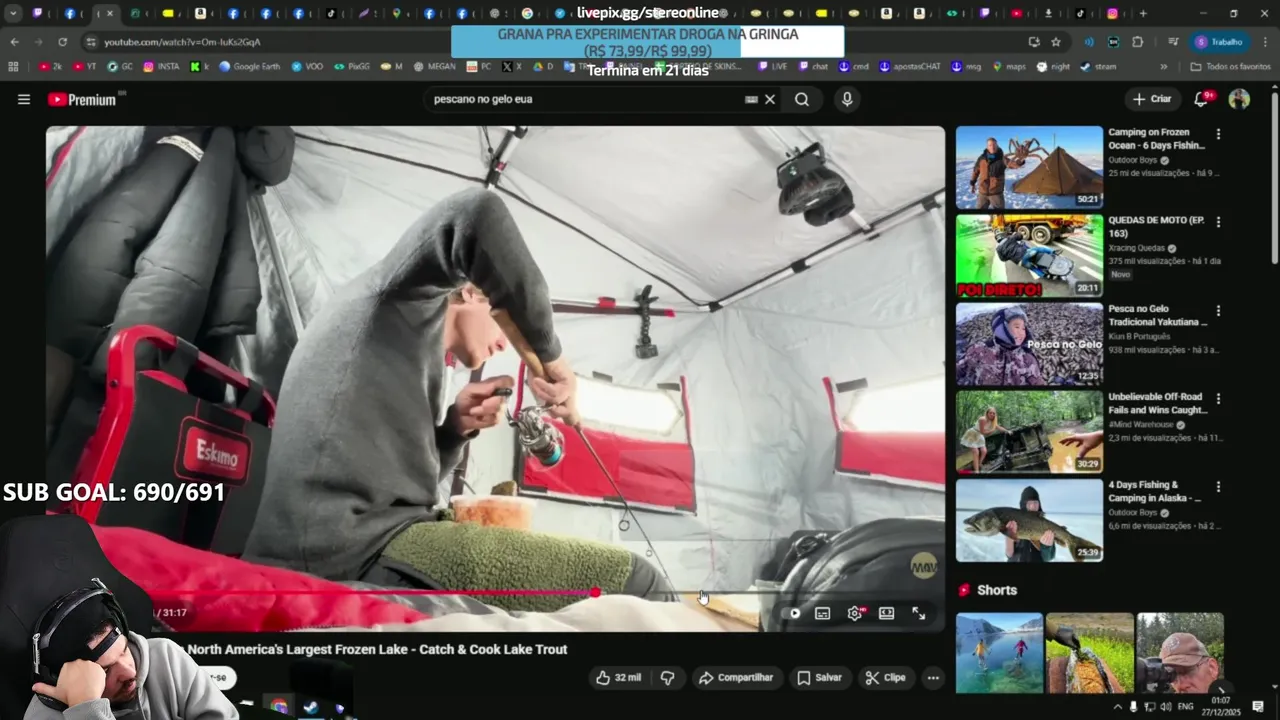Viewport: 1280px width, 720px height.
Task: Open the Windows notification center icon
Action: point(1259,707)
